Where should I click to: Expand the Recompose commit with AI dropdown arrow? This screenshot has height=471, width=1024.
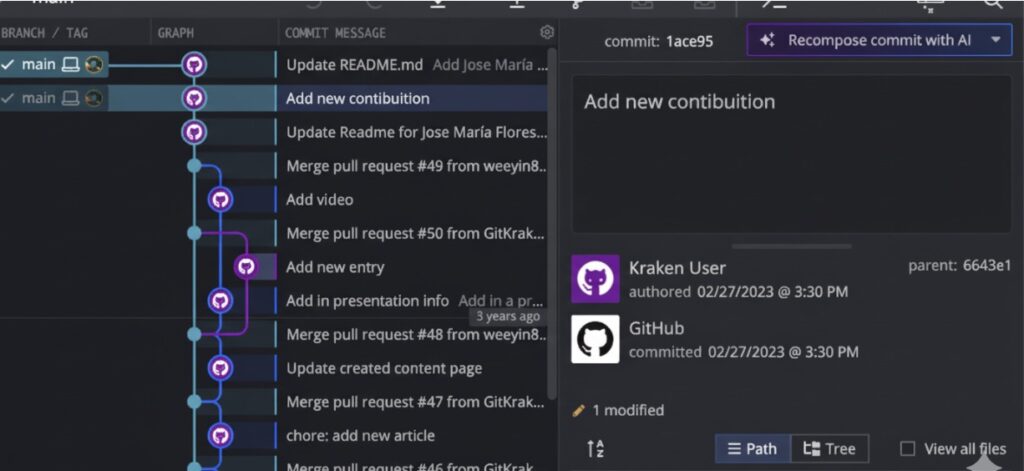pyautogui.click(x=995, y=40)
